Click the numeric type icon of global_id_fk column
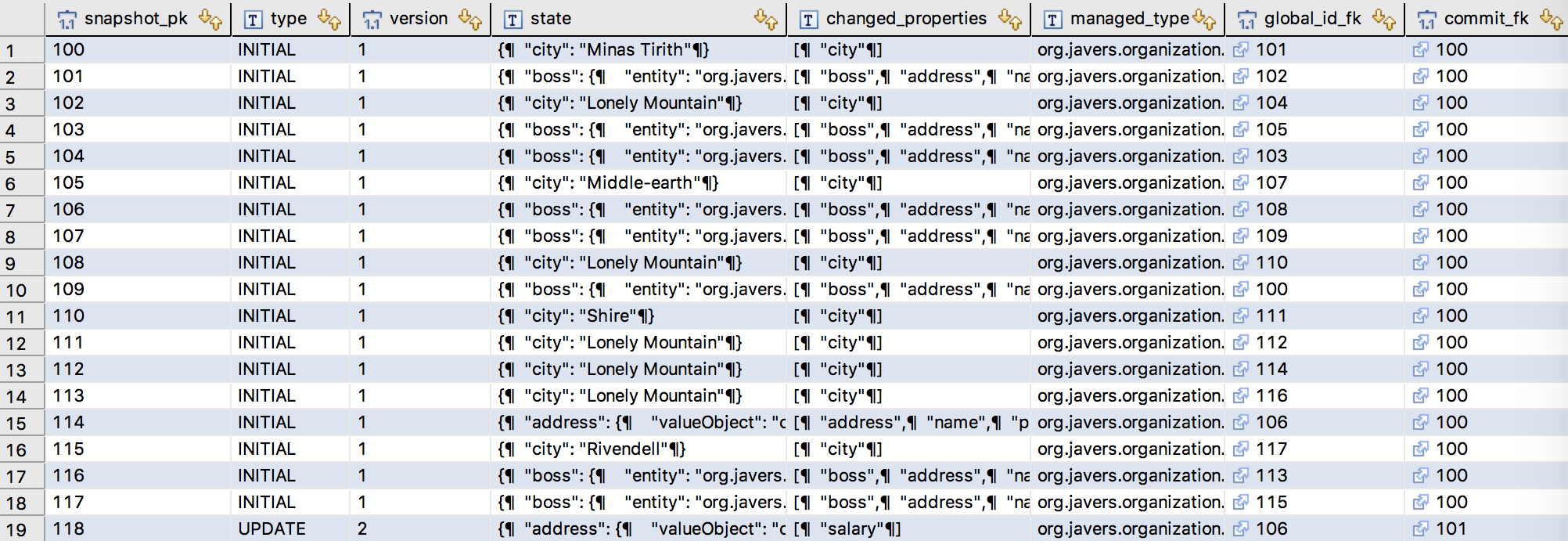Image resolution: width=1568 pixels, height=541 pixels. click(1246, 20)
